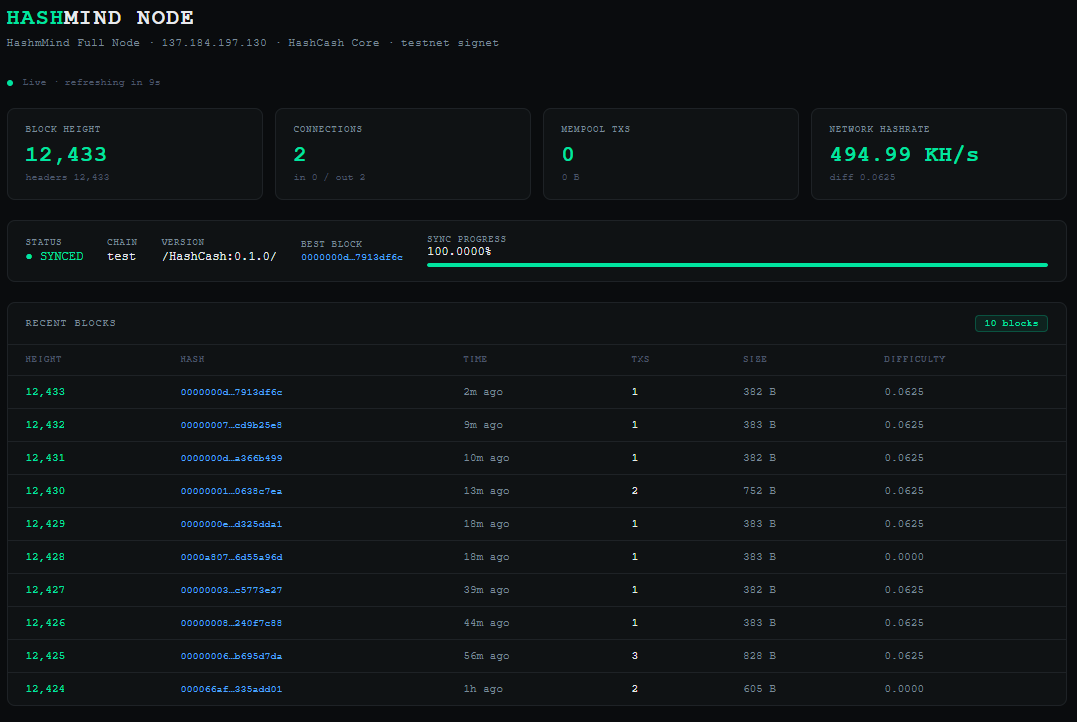Click the '39m ago' time cell
This screenshot has width=1077, height=722.
[x=486, y=590]
